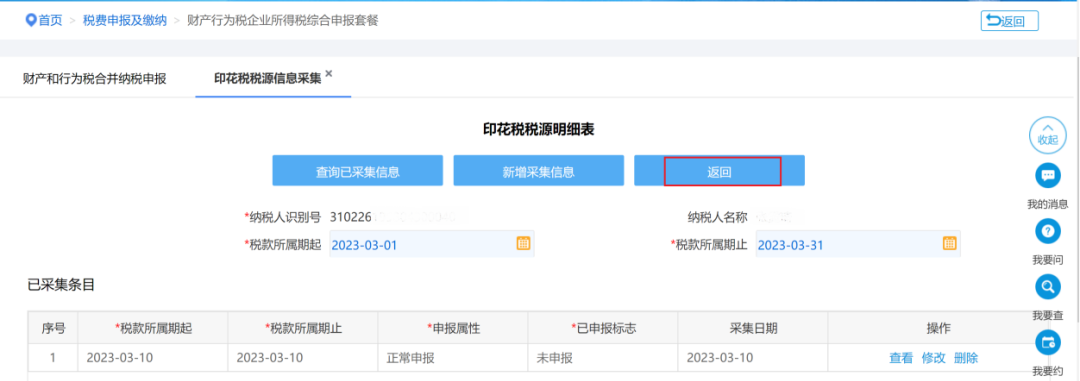
Task: Click the 新增采集信息 button
Action: tap(539, 171)
